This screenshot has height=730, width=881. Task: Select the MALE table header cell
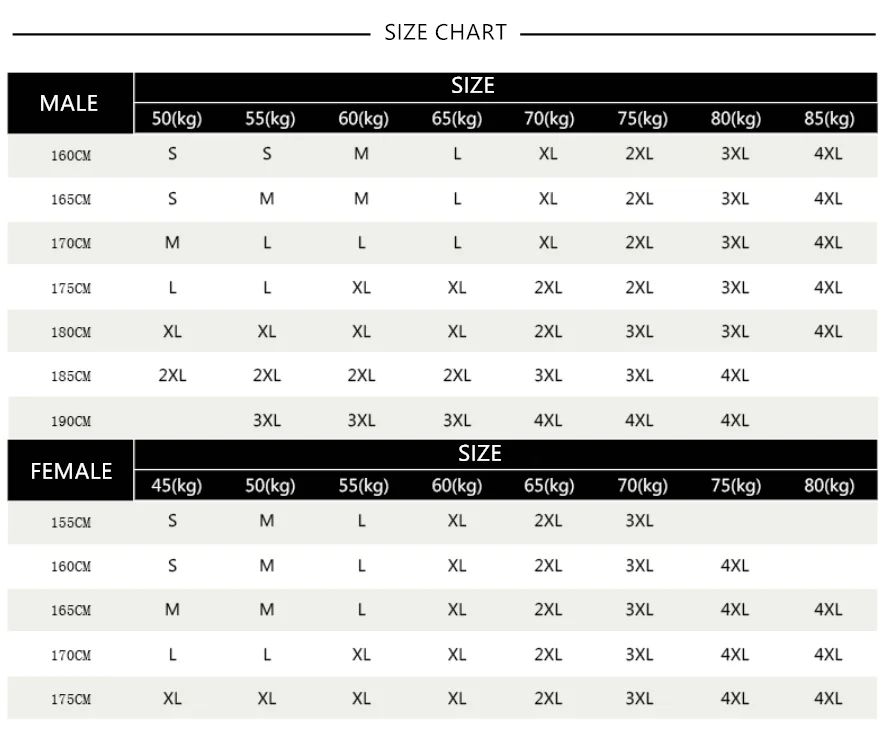[69, 103]
